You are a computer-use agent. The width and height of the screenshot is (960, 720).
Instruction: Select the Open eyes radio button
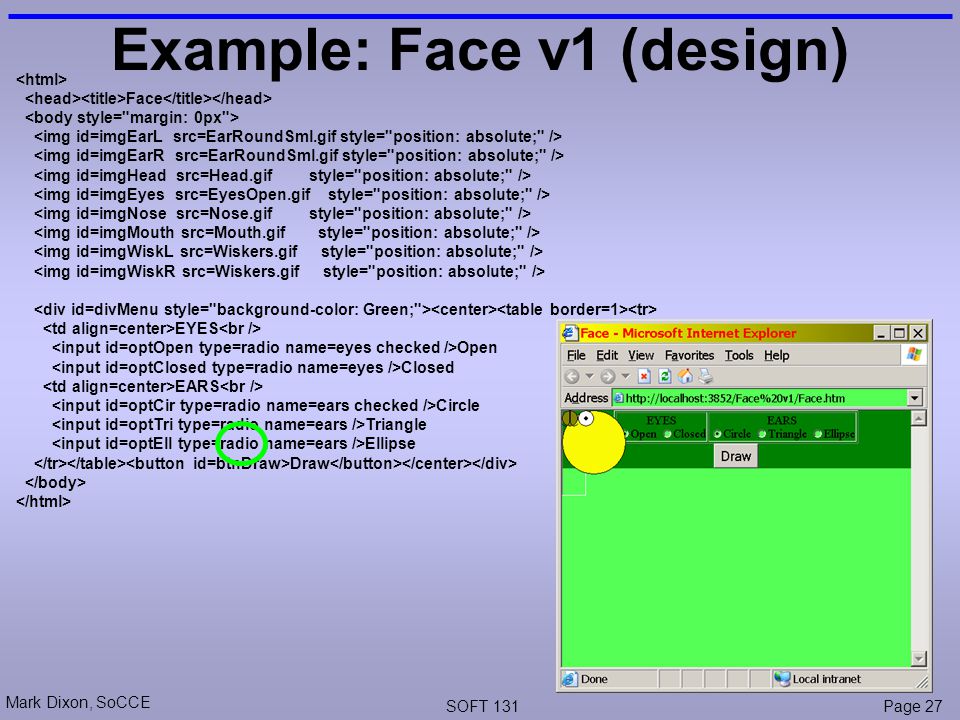626,434
